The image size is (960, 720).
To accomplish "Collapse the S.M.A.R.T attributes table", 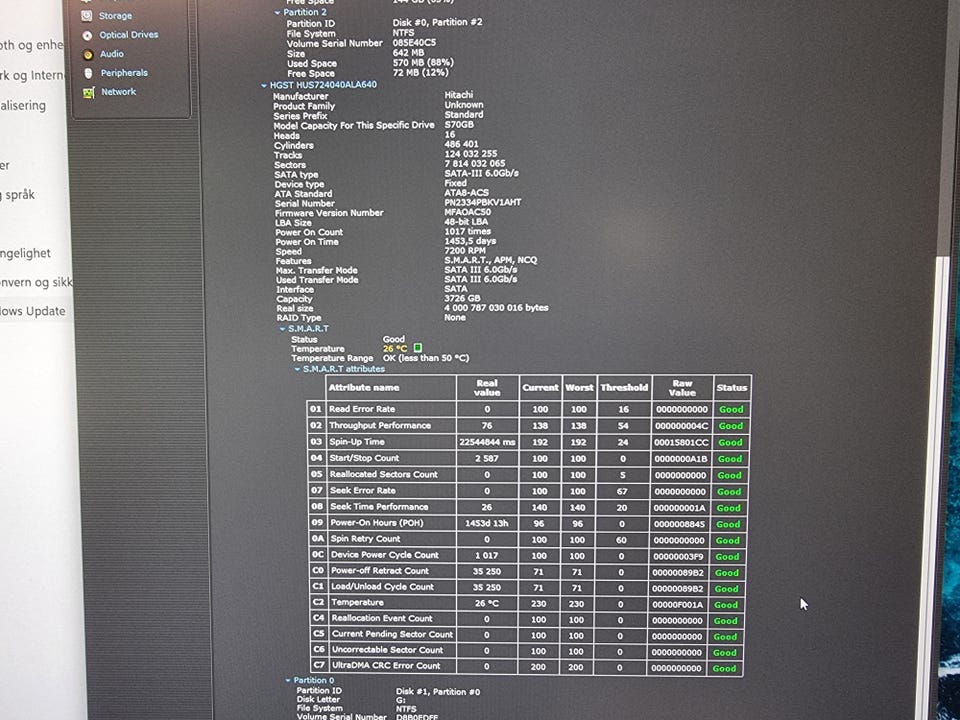I will [x=298, y=370].
